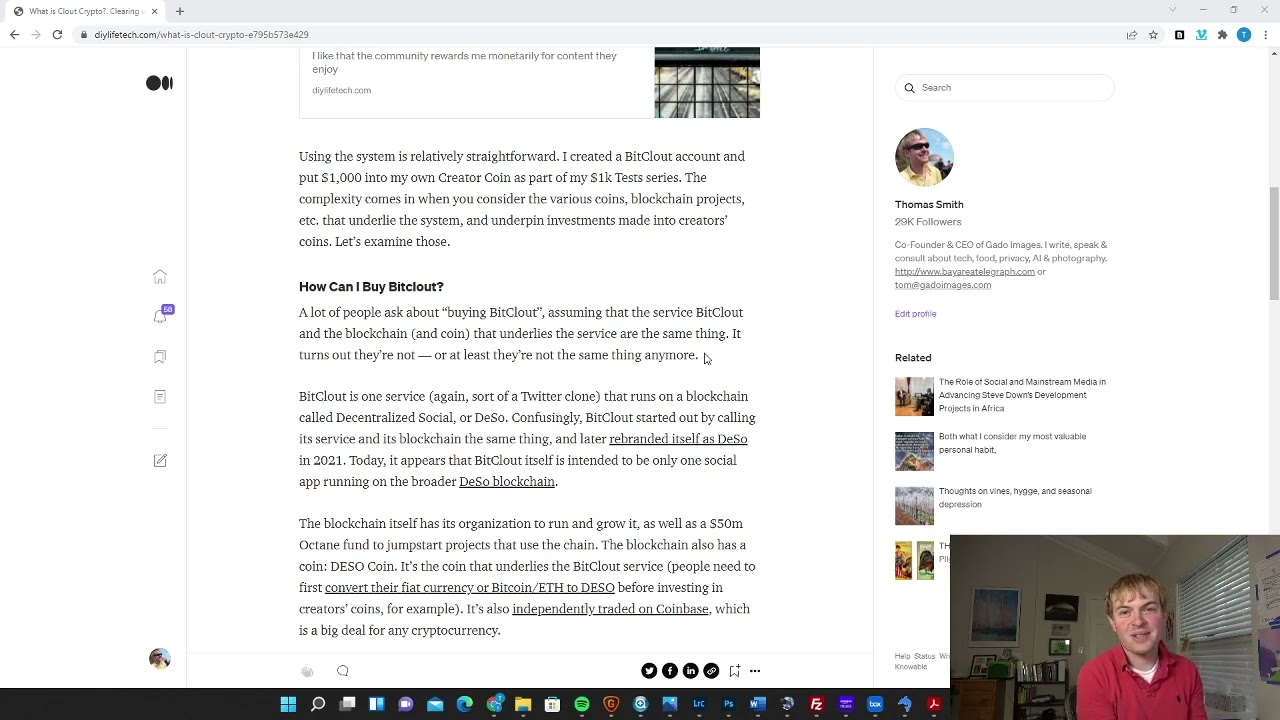Share the article on Twitter
Screen dimensions: 1280x720
point(649,671)
